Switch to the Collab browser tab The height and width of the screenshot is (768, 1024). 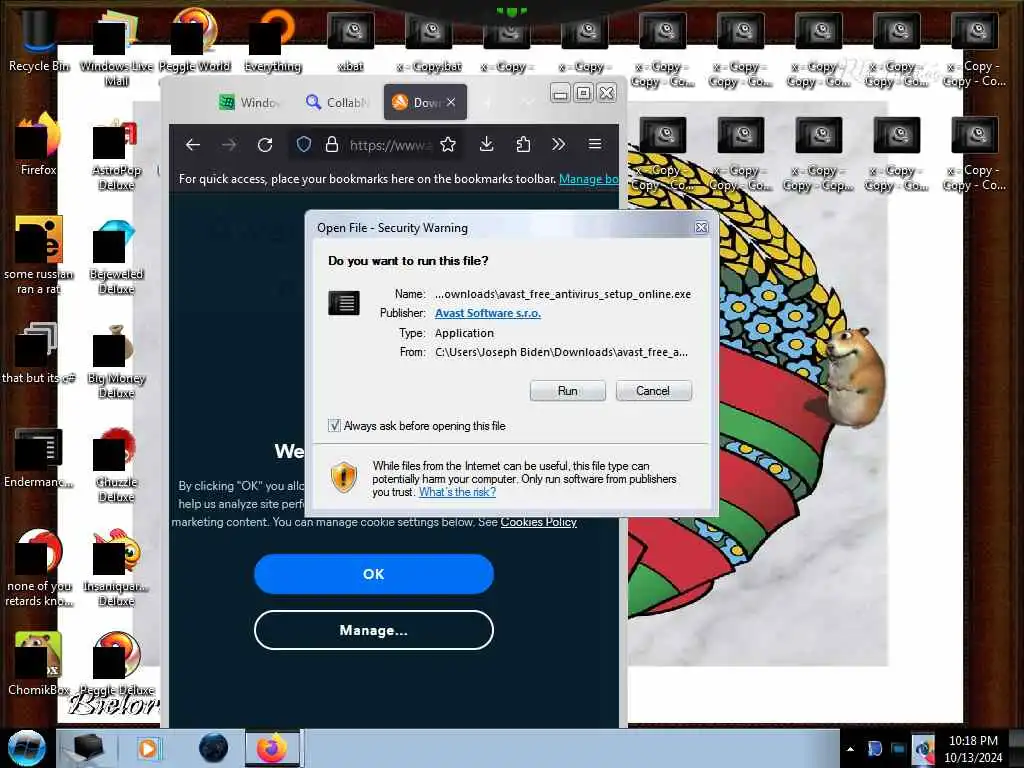338,103
